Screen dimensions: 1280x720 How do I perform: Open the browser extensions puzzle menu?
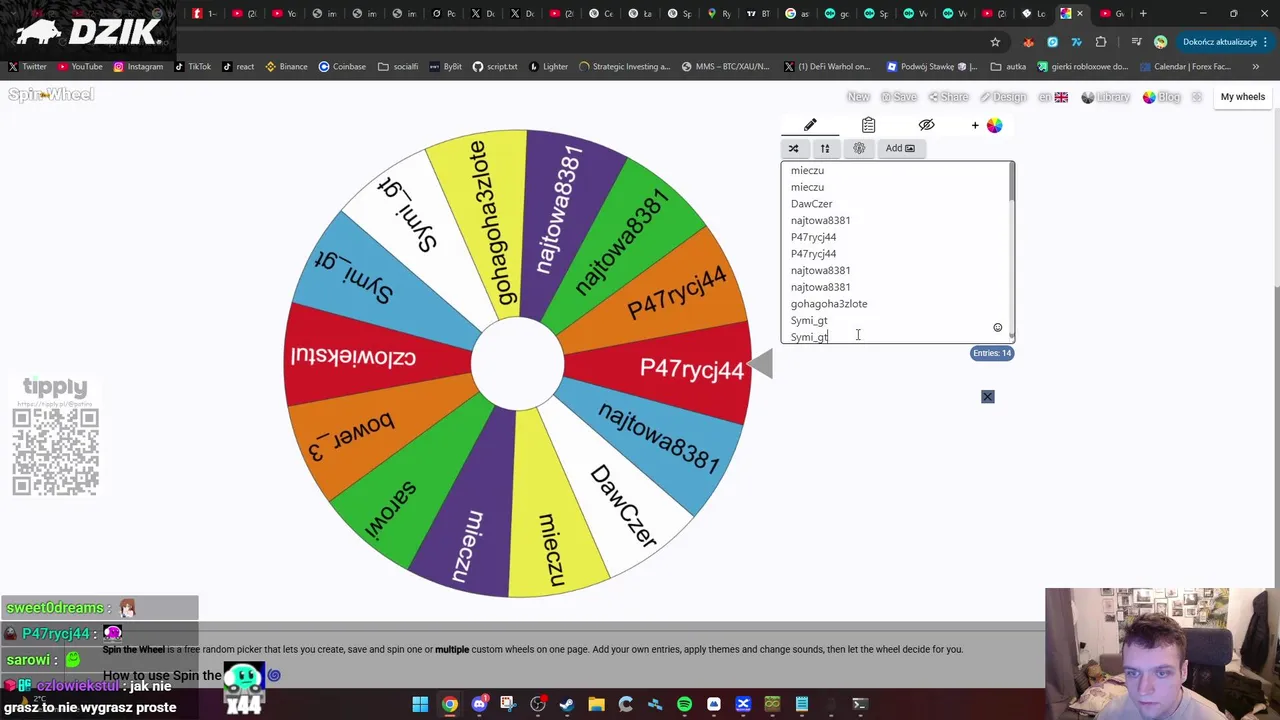click(x=1101, y=42)
